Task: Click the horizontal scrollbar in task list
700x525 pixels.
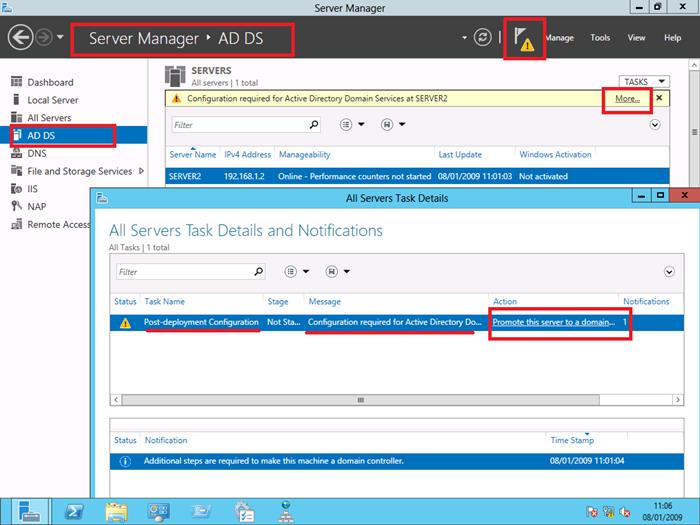Action: (x=361, y=400)
